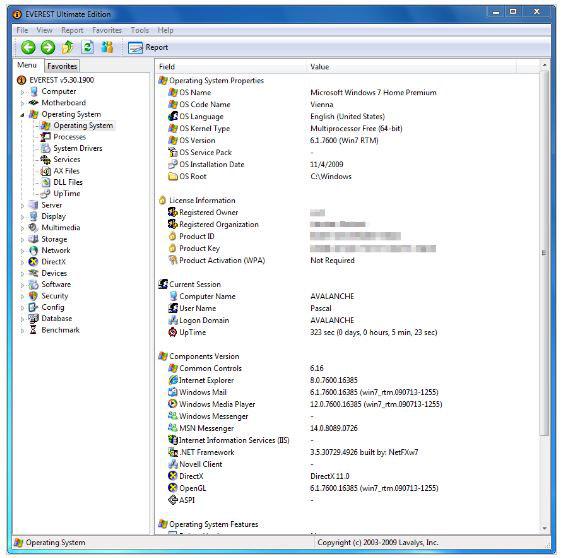Select EVEREST v5.30.1900 root icon
Viewport: 562px width, 558px height.
tap(22, 80)
